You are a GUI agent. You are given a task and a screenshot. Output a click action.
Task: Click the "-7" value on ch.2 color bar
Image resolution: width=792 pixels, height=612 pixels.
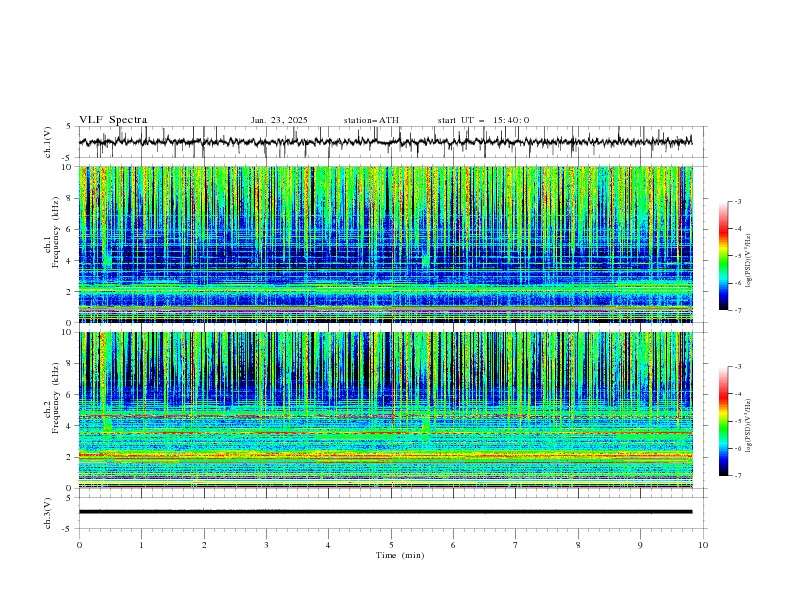point(737,476)
